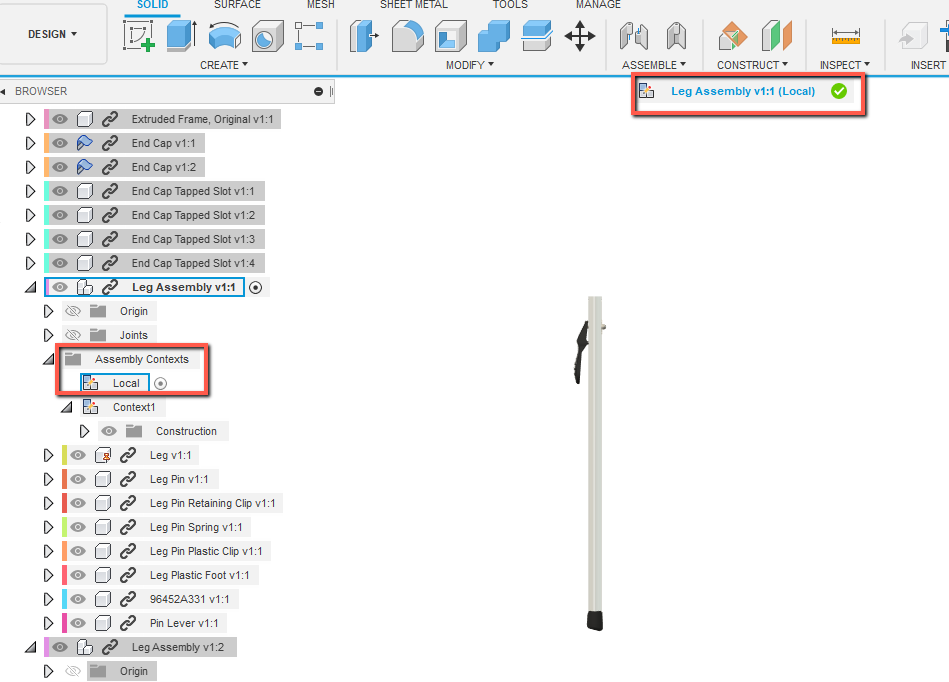Select the Revolve tool
Viewport: 949px width, 682px height.
click(223, 36)
